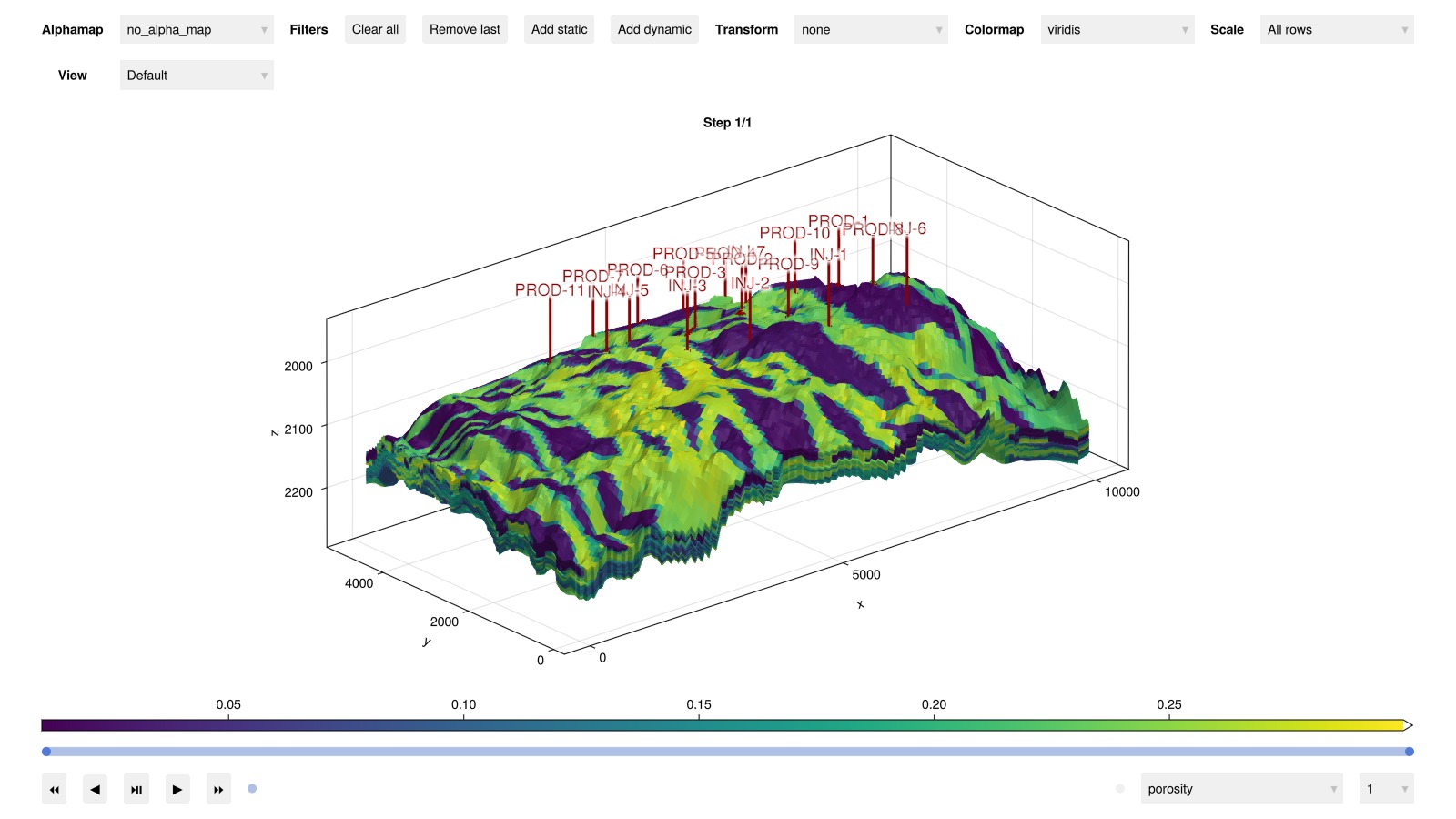Click the PROD-11 well label in plot

click(x=549, y=290)
